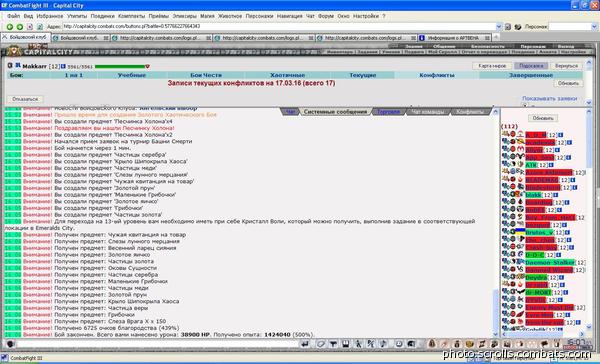Click the Отказаться button
The image size is (600, 364).
point(25,99)
